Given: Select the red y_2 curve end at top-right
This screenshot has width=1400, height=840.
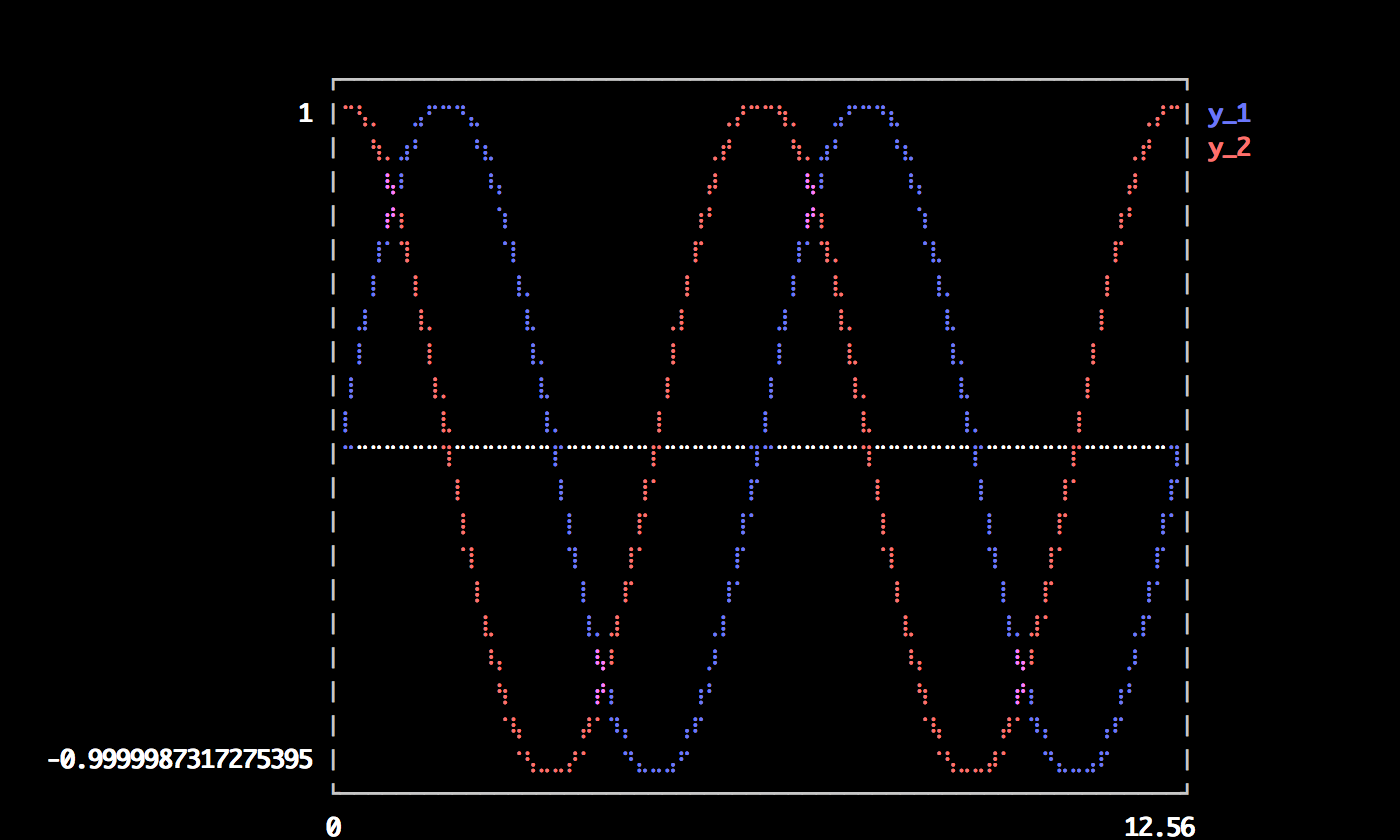Looking at the screenshot, I should pyautogui.click(x=1176, y=107).
